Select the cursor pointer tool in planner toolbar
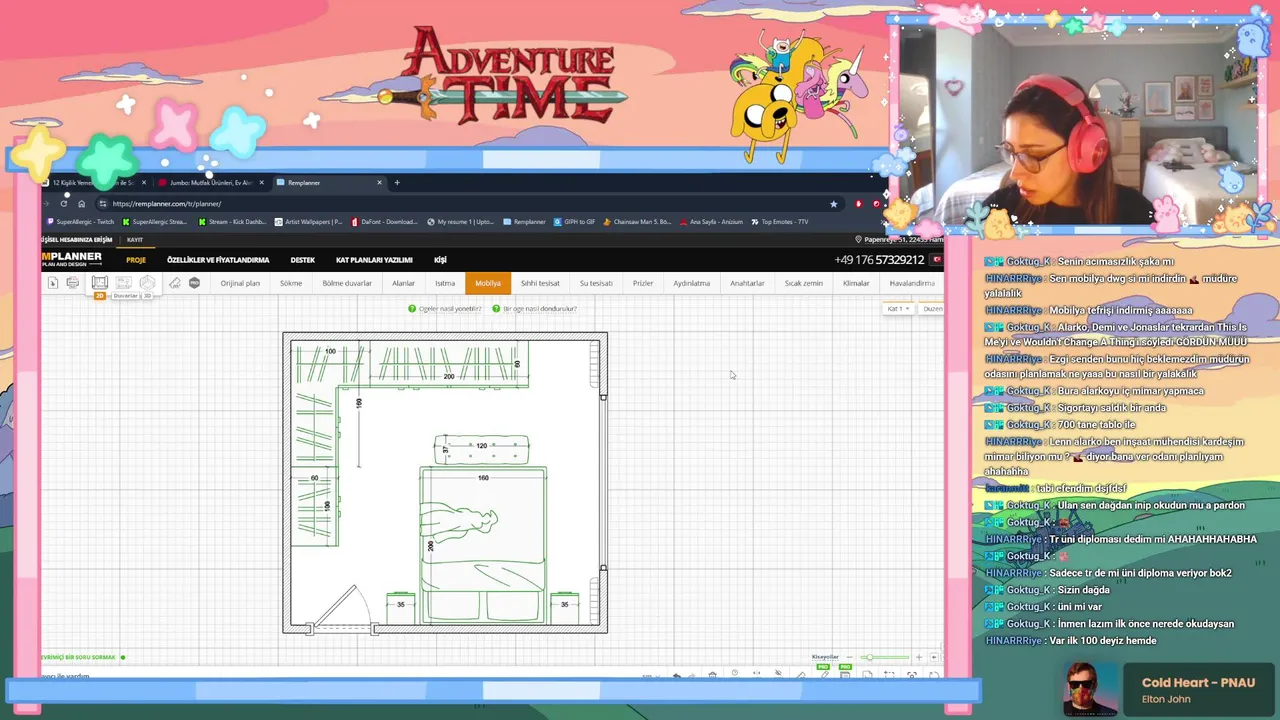 [53, 283]
